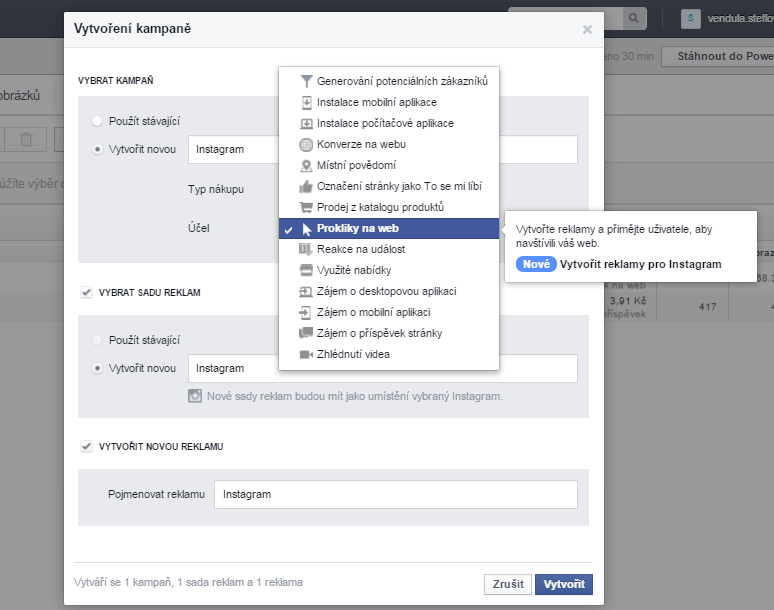Click the search magnifier icon in top bar
774x610 pixels.
click(x=634, y=19)
